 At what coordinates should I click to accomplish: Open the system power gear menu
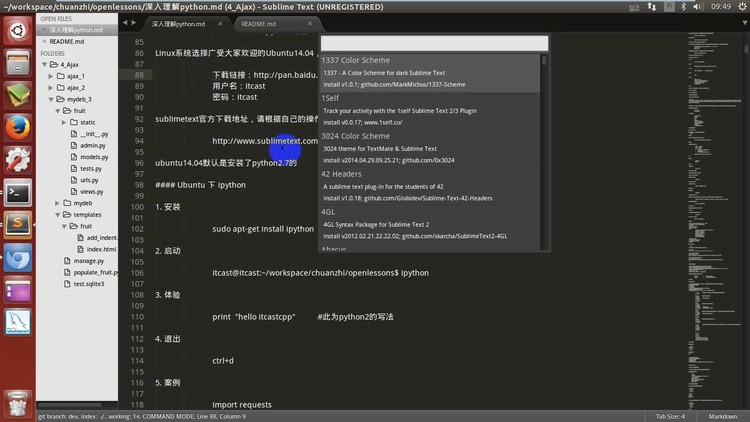tap(742, 7)
